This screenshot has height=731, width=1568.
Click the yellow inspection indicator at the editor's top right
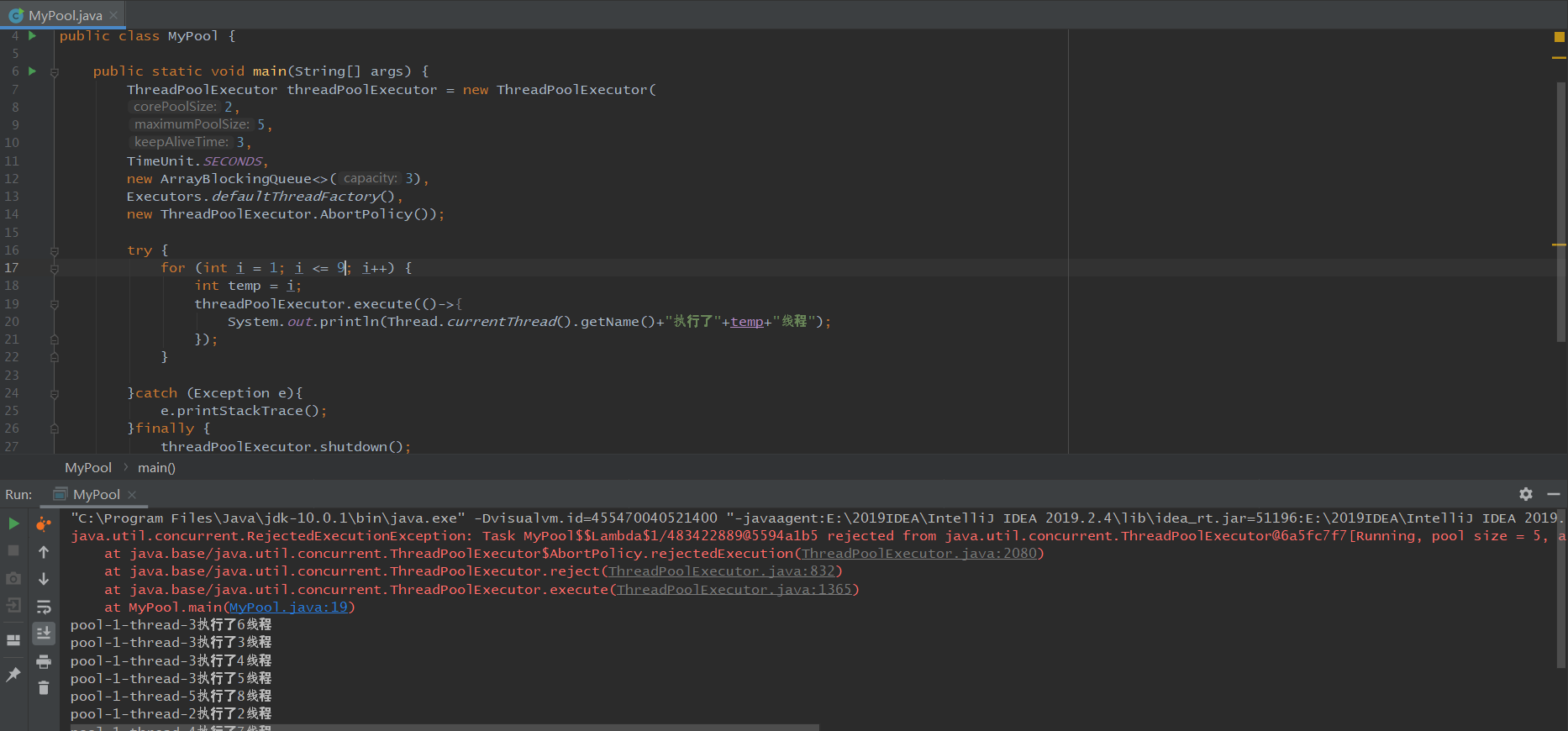[x=1559, y=37]
